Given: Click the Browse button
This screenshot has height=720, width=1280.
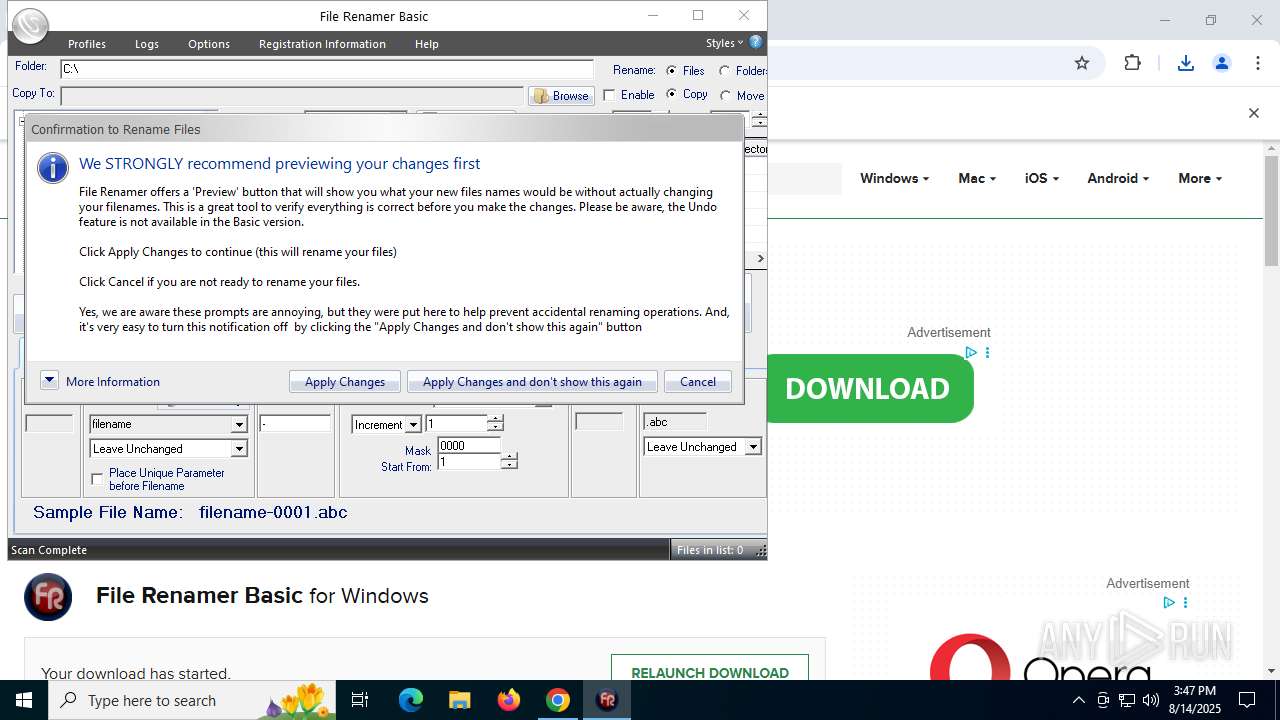Looking at the screenshot, I should (561, 96).
